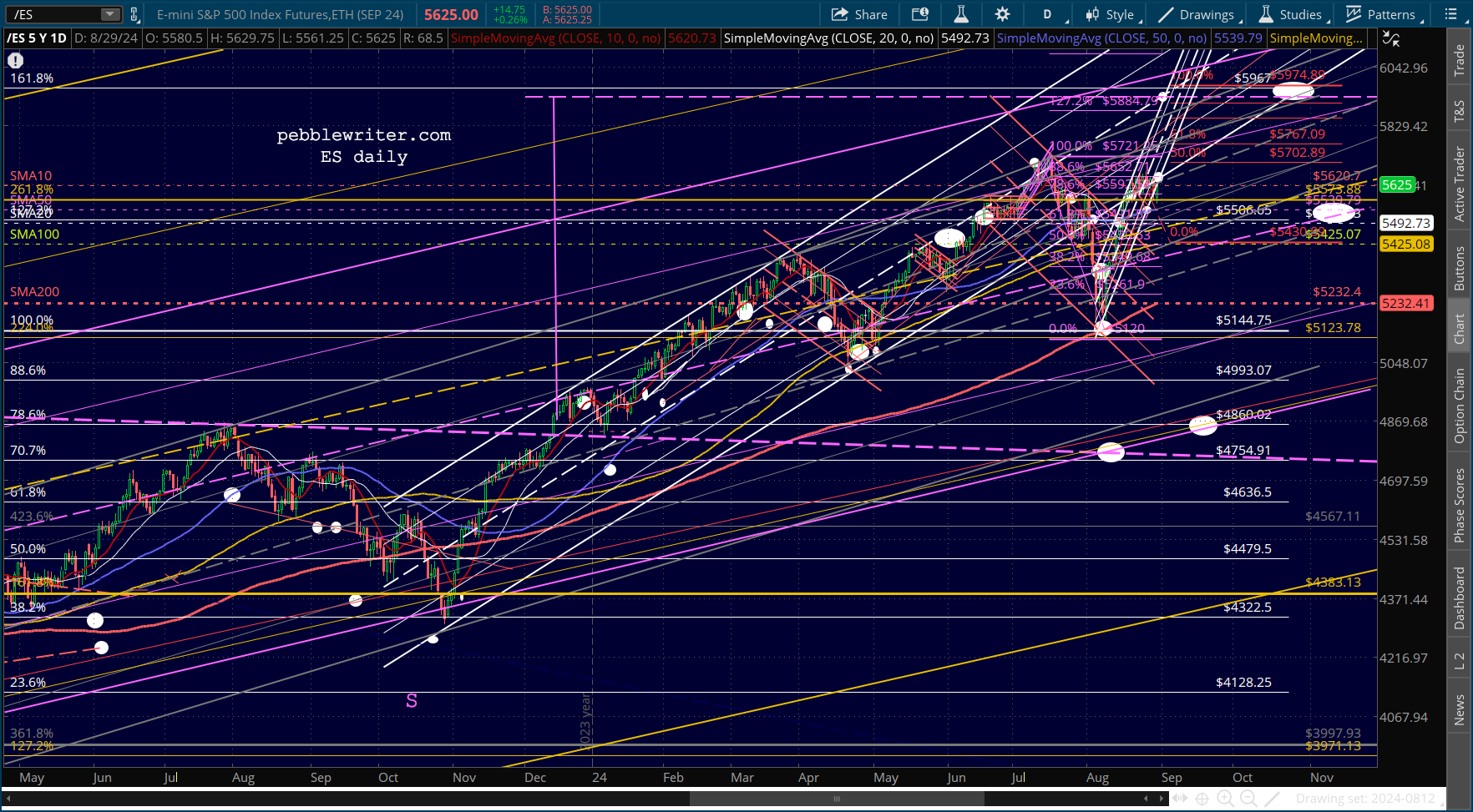Click the crosshair cursor icon at bottom
The width and height of the screenshot is (1473, 812).
pos(1202,799)
